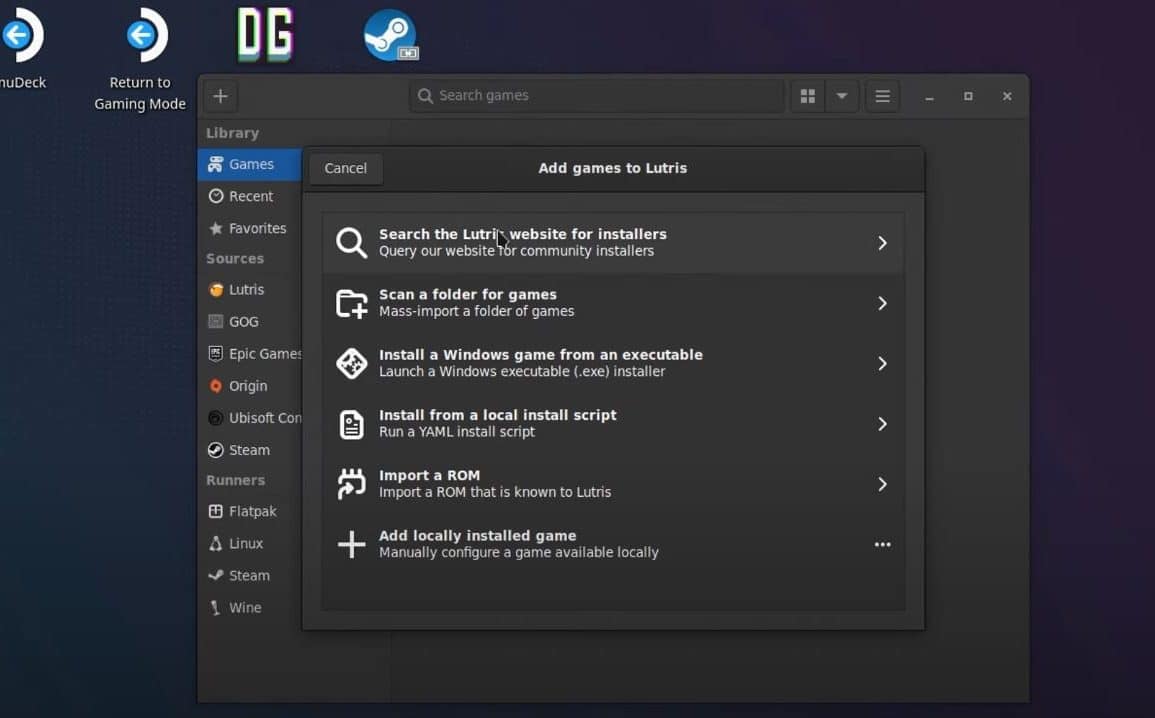Click the Import a ROM icon
1155x718 pixels.
pos(351,484)
